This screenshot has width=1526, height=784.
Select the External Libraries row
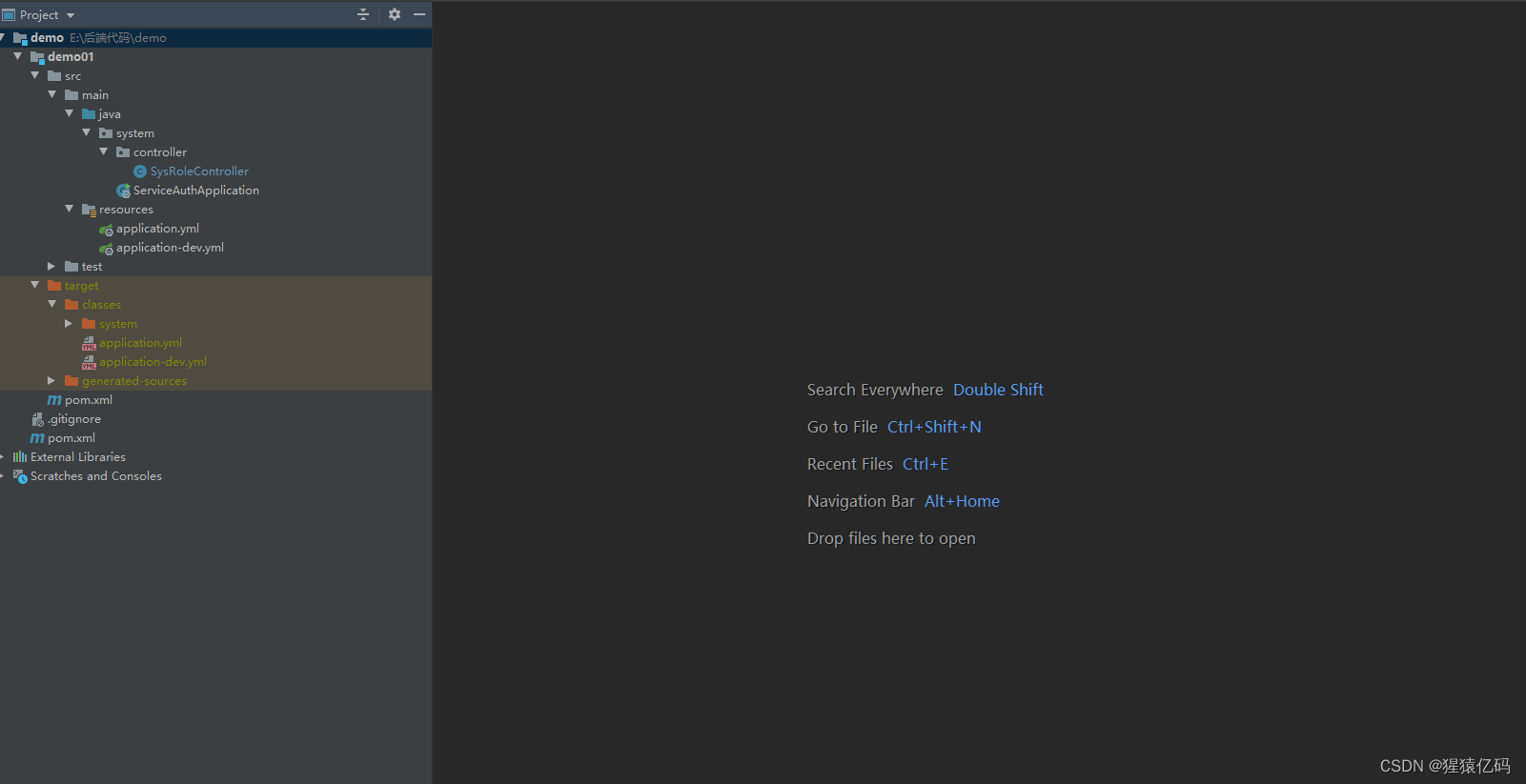(x=215, y=457)
